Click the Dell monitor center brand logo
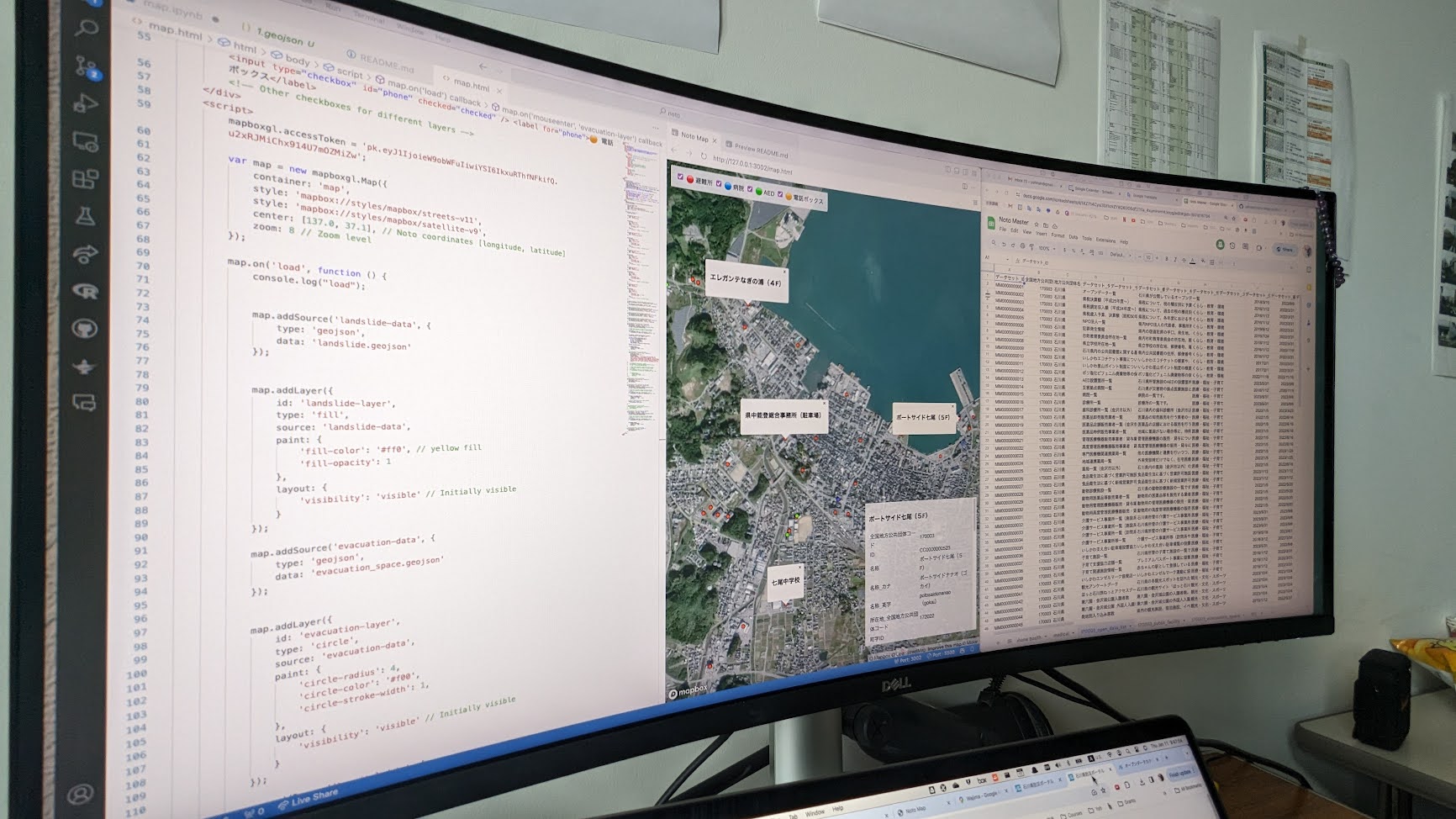 [x=897, y=686]
